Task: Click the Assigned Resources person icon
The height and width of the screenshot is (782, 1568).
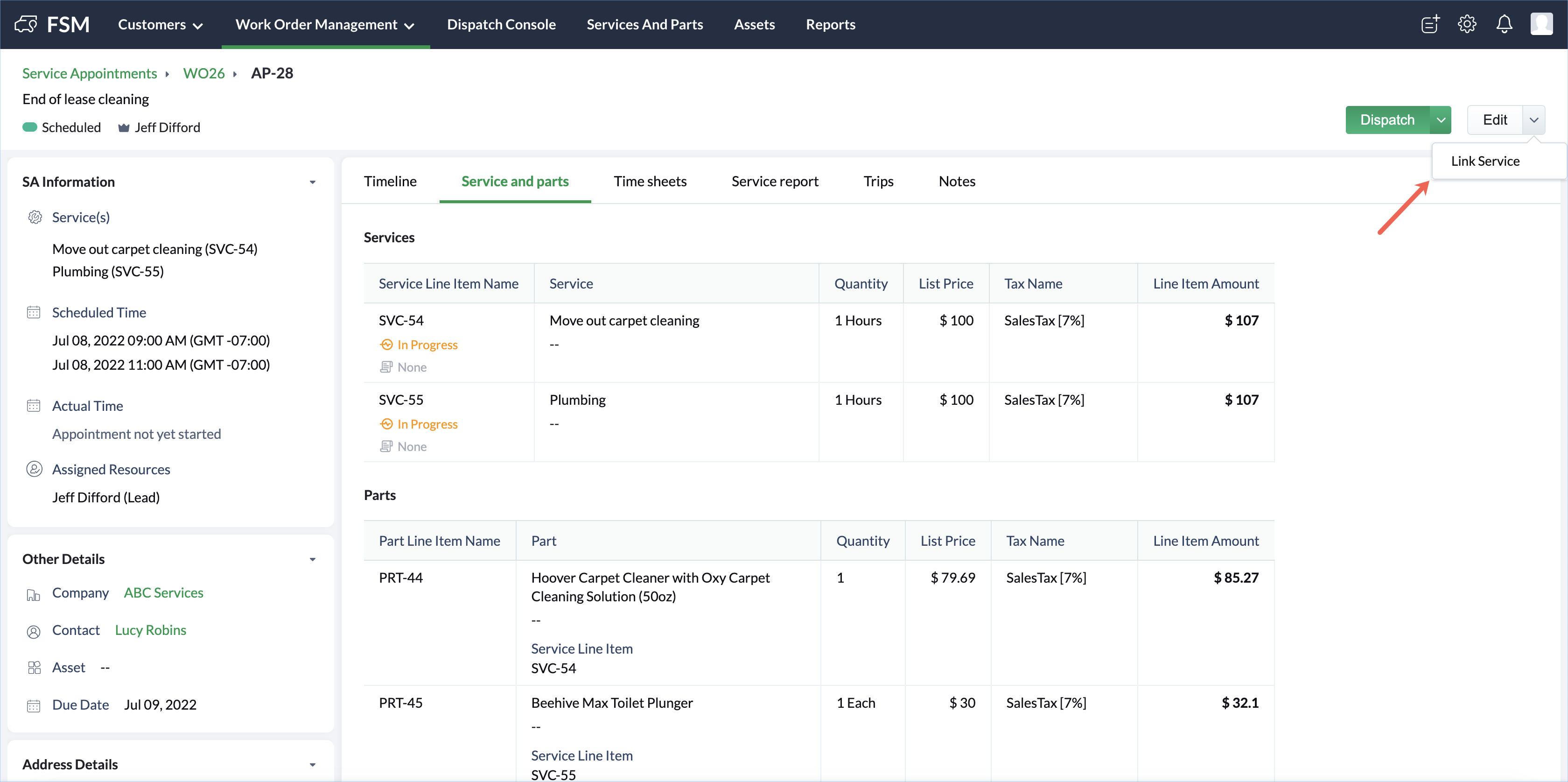Action: point(34,469)
